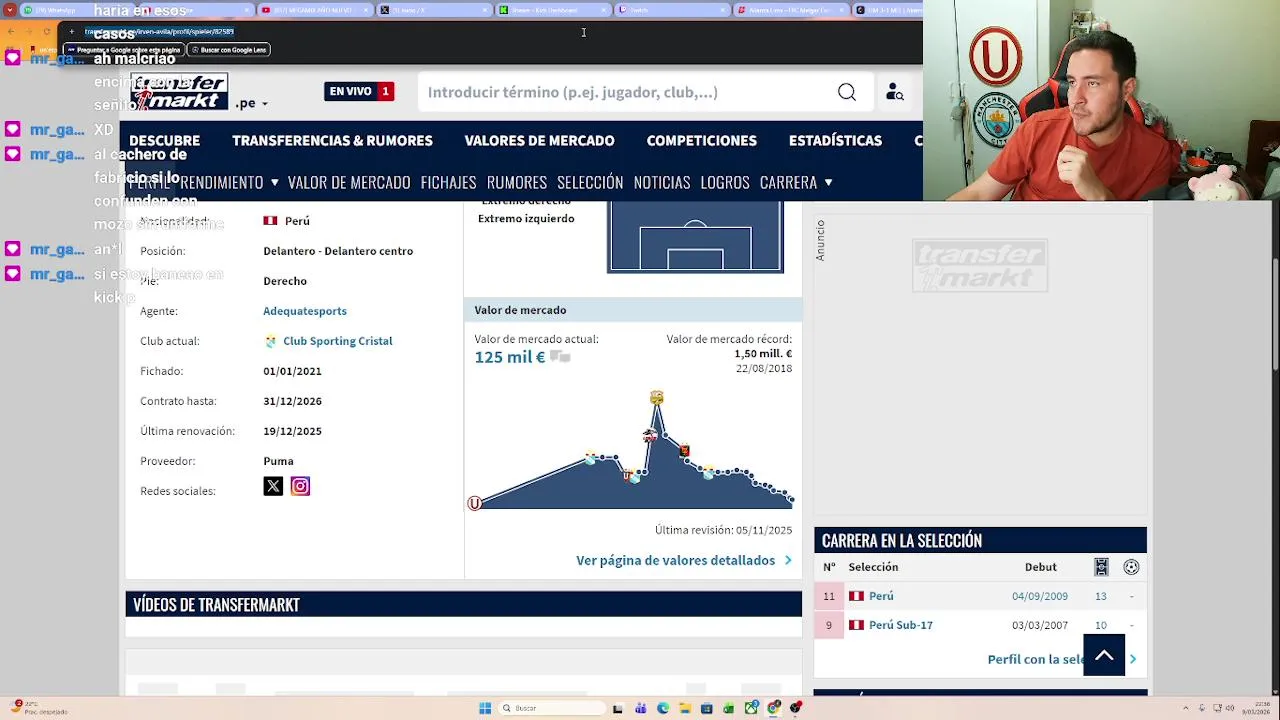Click the 13 appearances for Perú
The image size is (1280, 720).
point(1101,596)
